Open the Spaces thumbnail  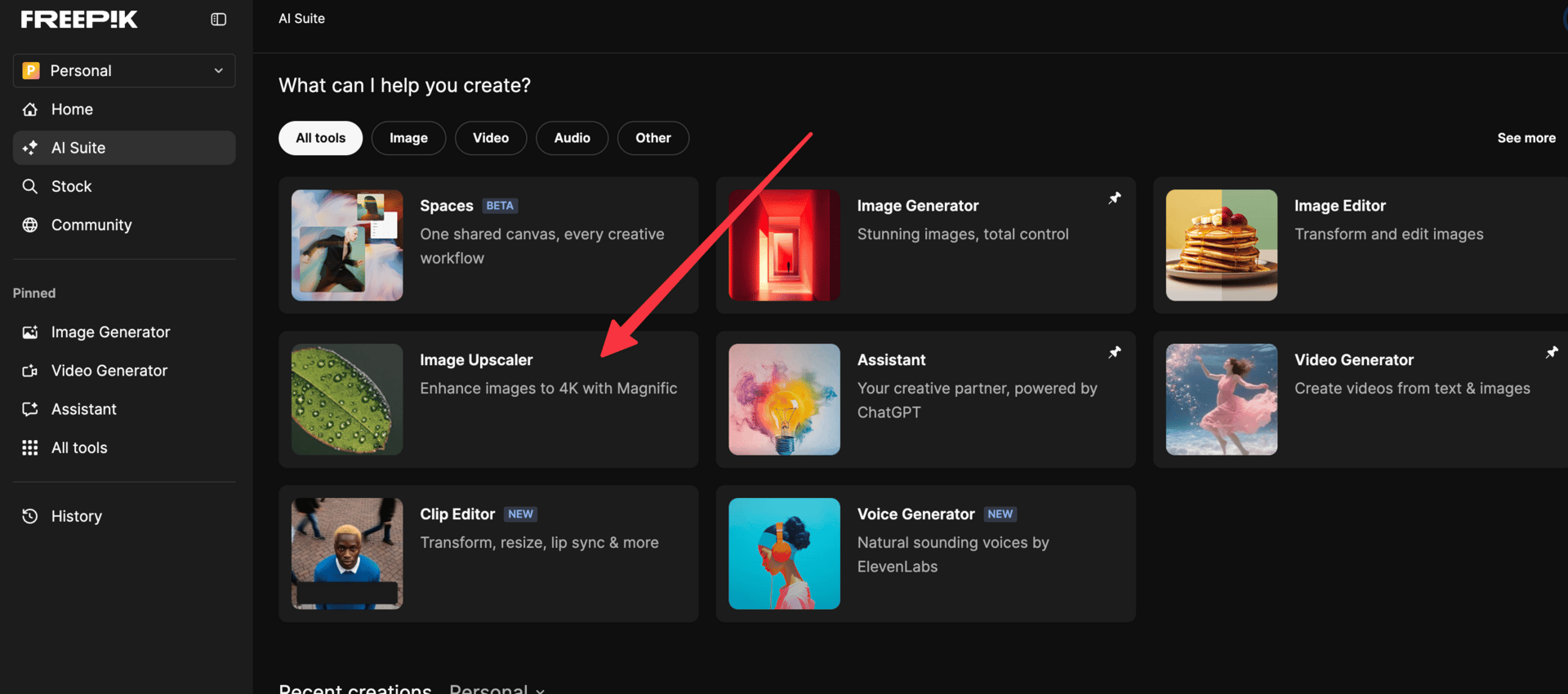pyautogui.click(x=347, y=245)
